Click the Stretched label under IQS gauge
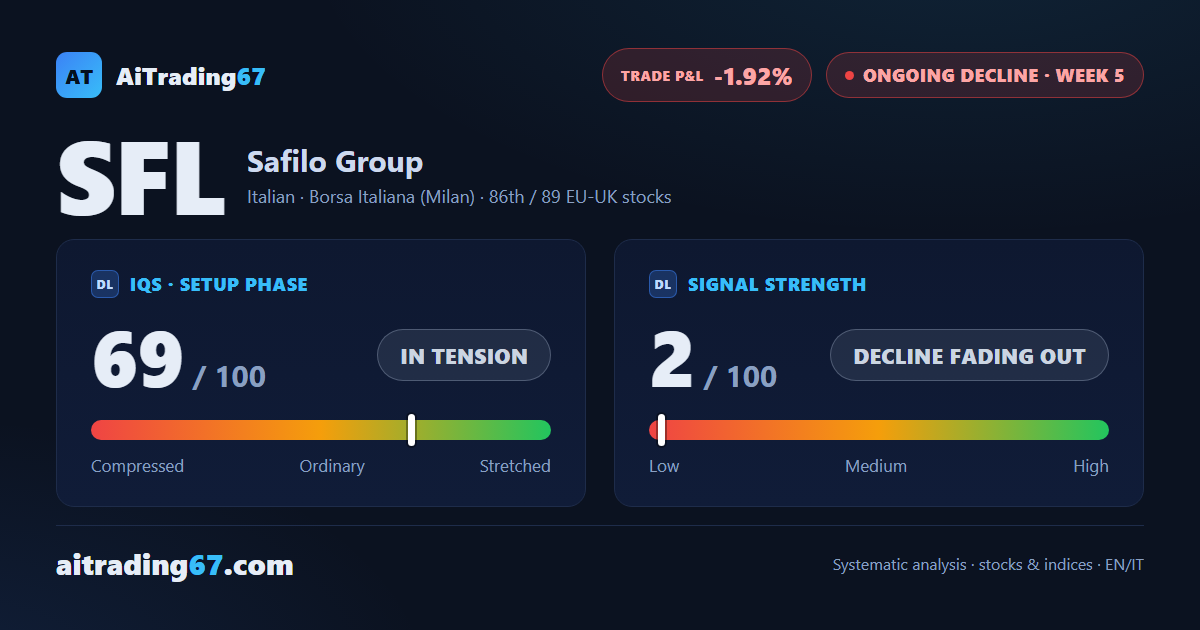1200x630 pixels. 515,466
